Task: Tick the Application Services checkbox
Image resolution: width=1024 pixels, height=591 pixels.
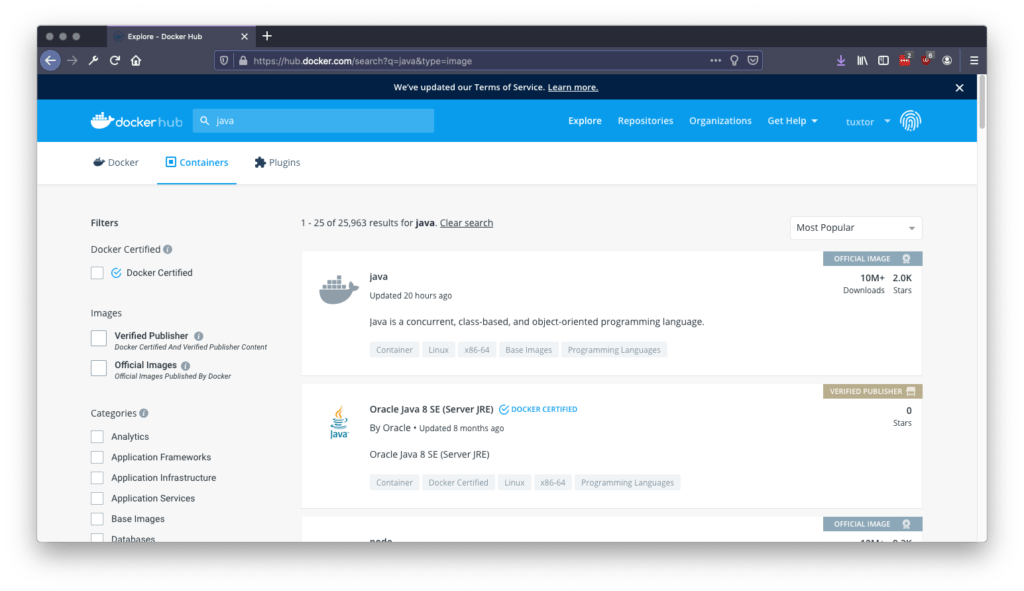Action: 97,498
